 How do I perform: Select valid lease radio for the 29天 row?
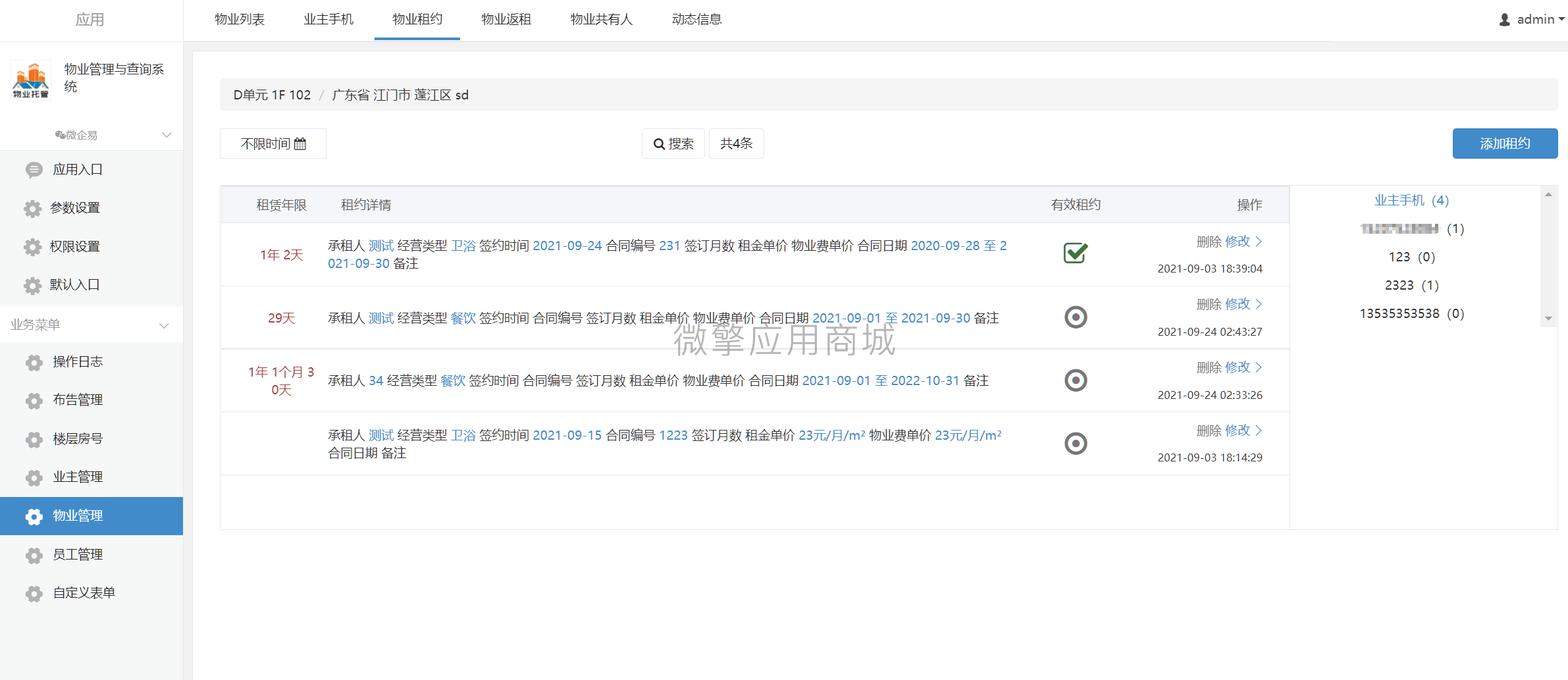tap(1076, 317)
